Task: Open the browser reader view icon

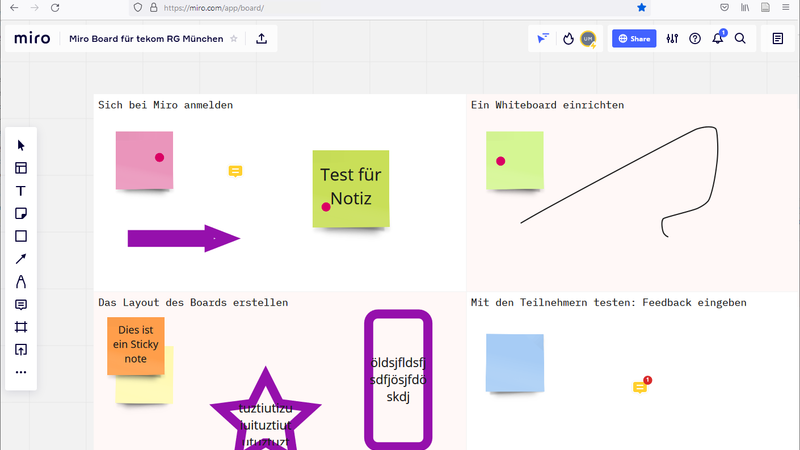Action: (765, 8)
